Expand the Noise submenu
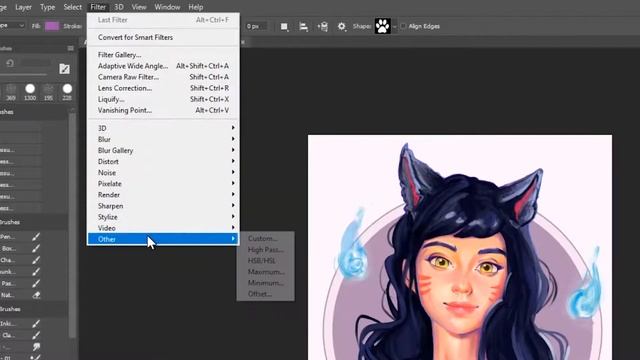640x360 pixels. (163, 173)
